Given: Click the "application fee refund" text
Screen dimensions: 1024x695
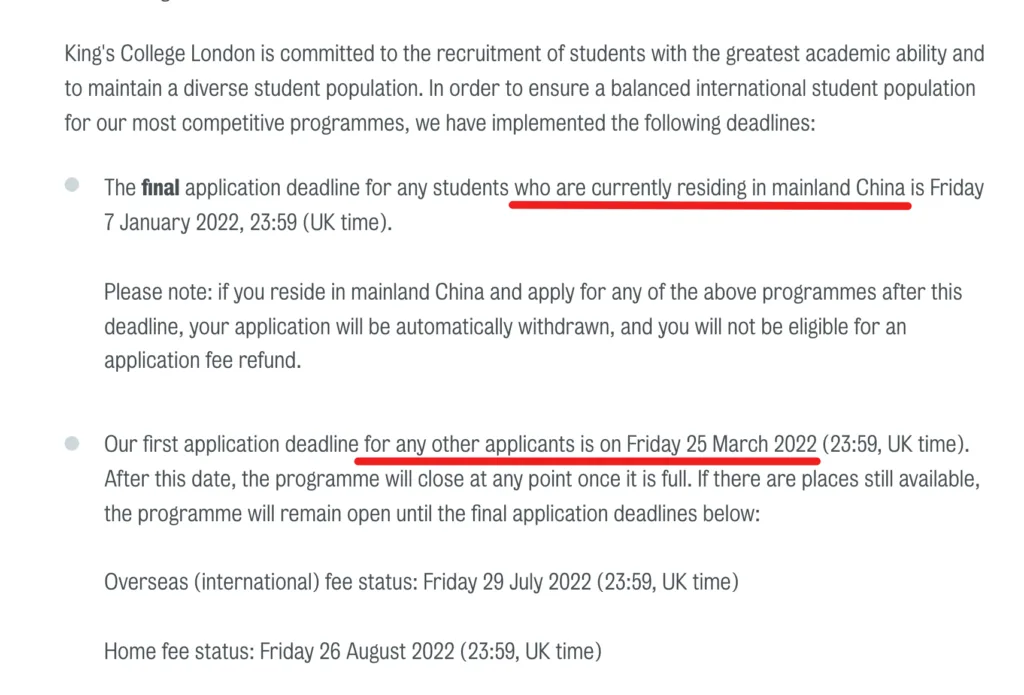Looking at the screenshot, I should point(202,361).
